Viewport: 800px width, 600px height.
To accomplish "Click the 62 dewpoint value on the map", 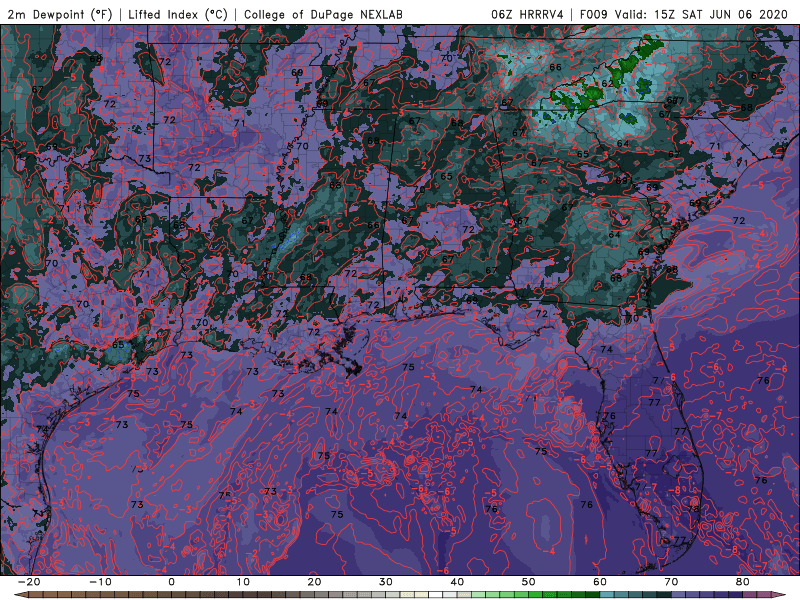I will [607, 84].
